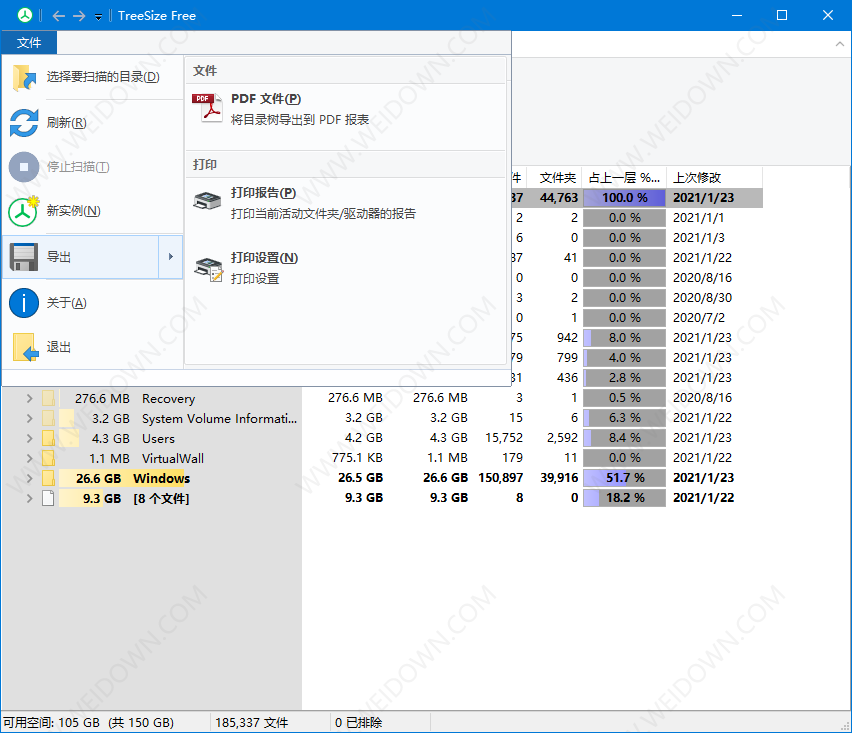This screenshot has width=852, height=733.
Task: Click the 18.2 % percent bar
Action: (x=624, y=498)
